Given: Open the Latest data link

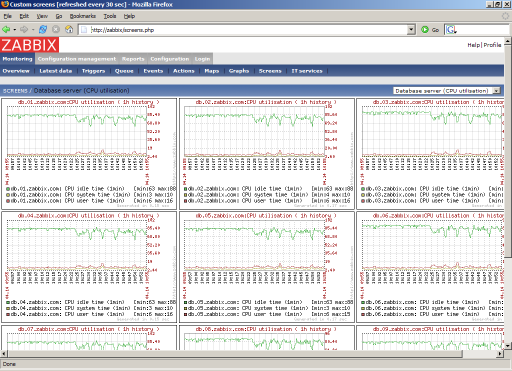Looking at the screenshot, I should click(56, 71).
